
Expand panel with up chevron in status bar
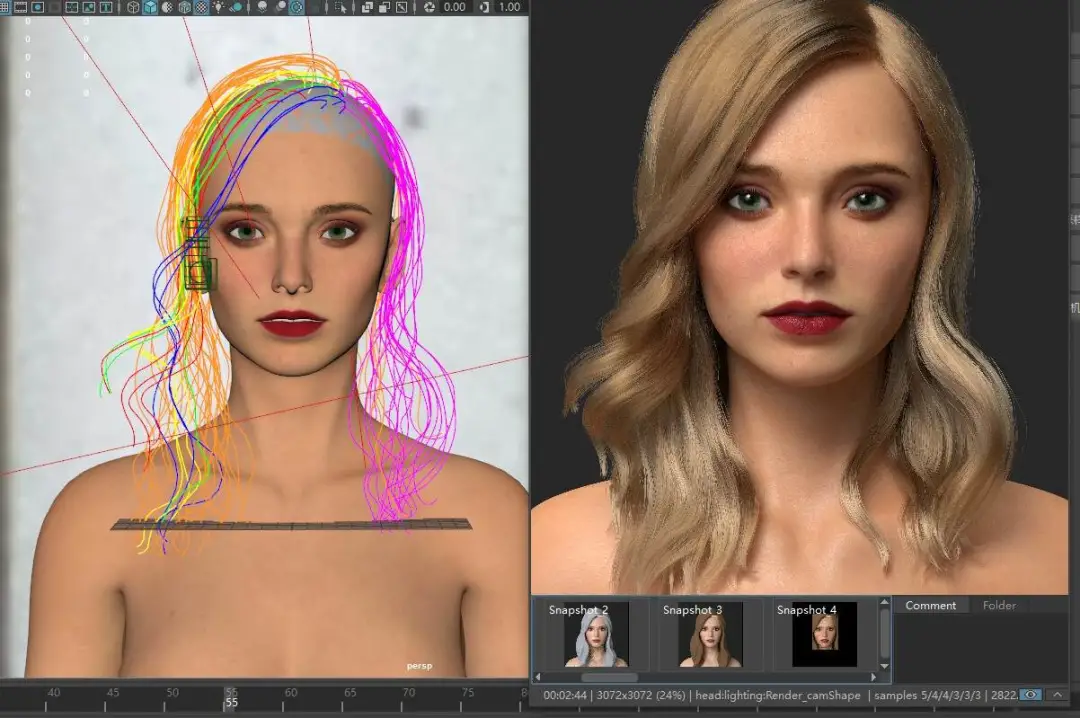[x=1058, y=694]
